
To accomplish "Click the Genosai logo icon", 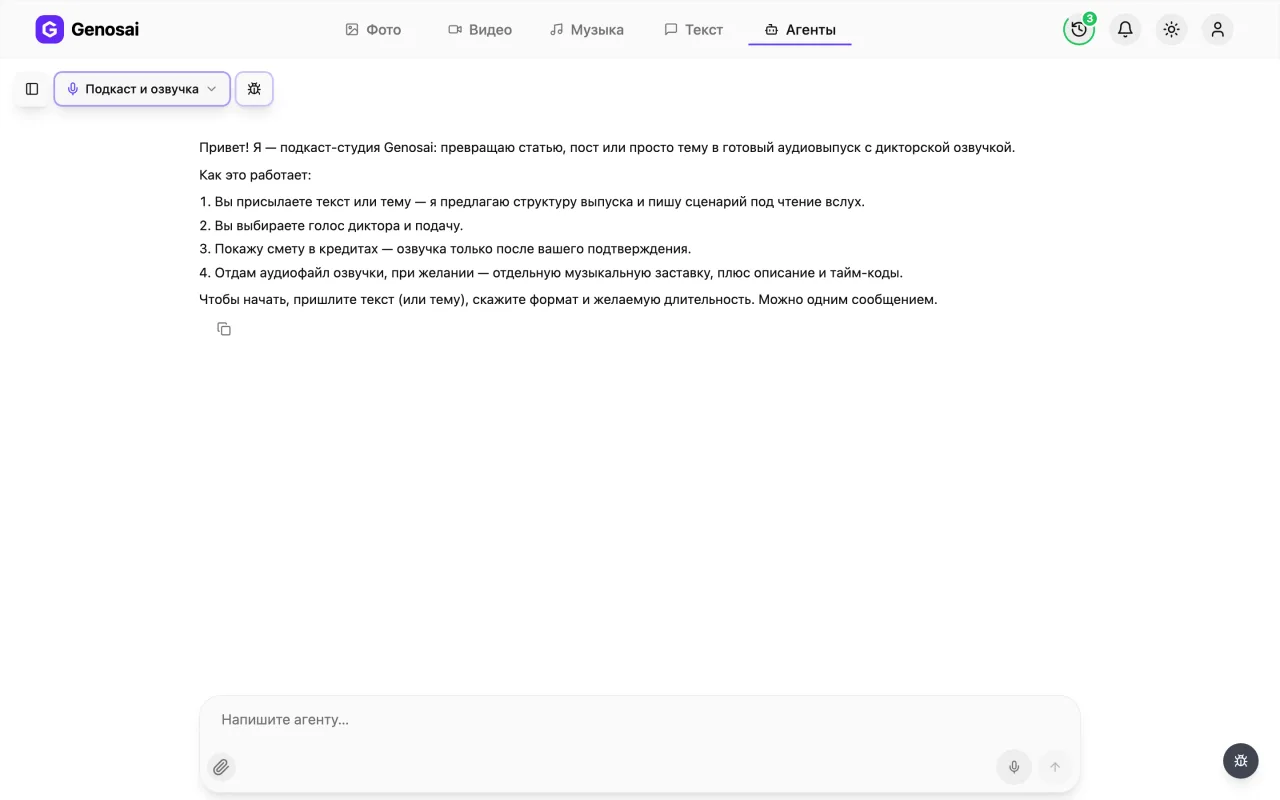I will point(49,30).
